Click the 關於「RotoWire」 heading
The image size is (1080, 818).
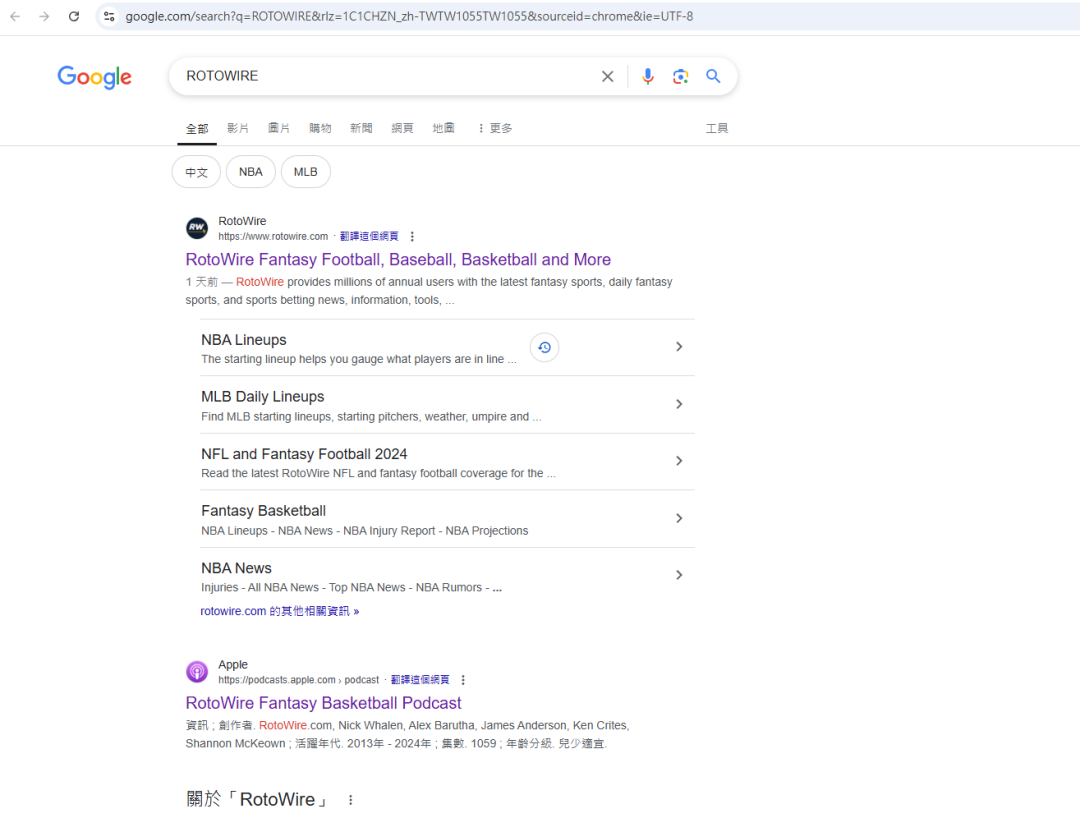[x=256, y=799]
